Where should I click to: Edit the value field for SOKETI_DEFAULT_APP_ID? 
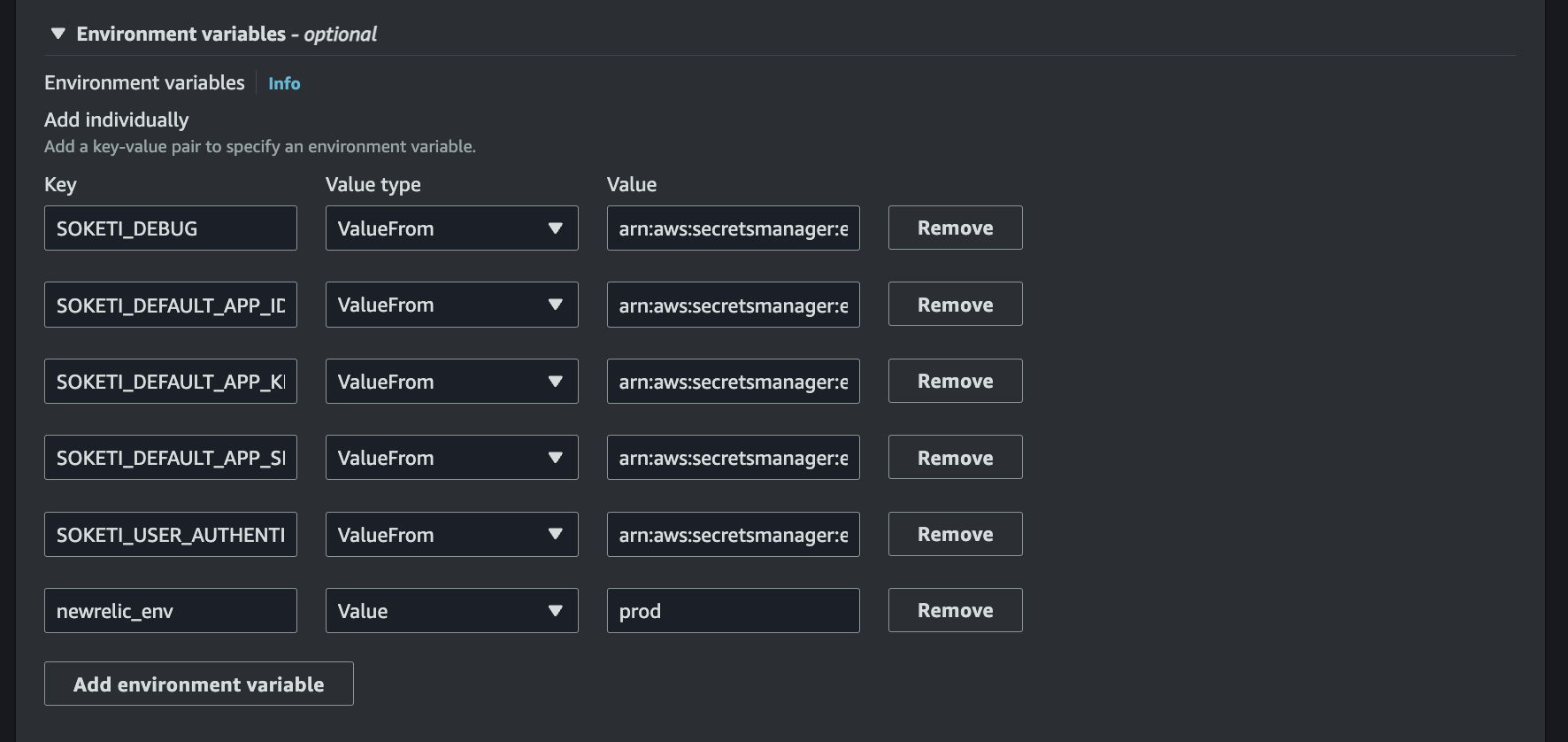[734, 305]
